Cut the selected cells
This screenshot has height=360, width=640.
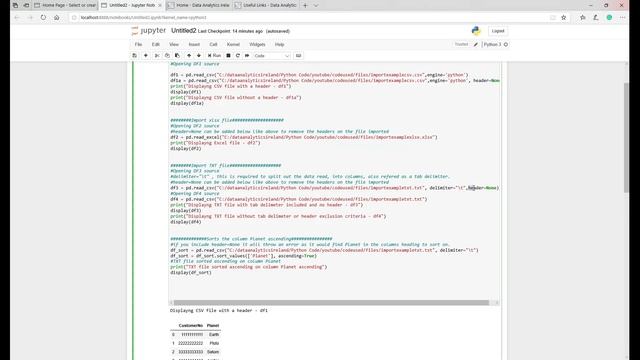(x=157, y=56)
